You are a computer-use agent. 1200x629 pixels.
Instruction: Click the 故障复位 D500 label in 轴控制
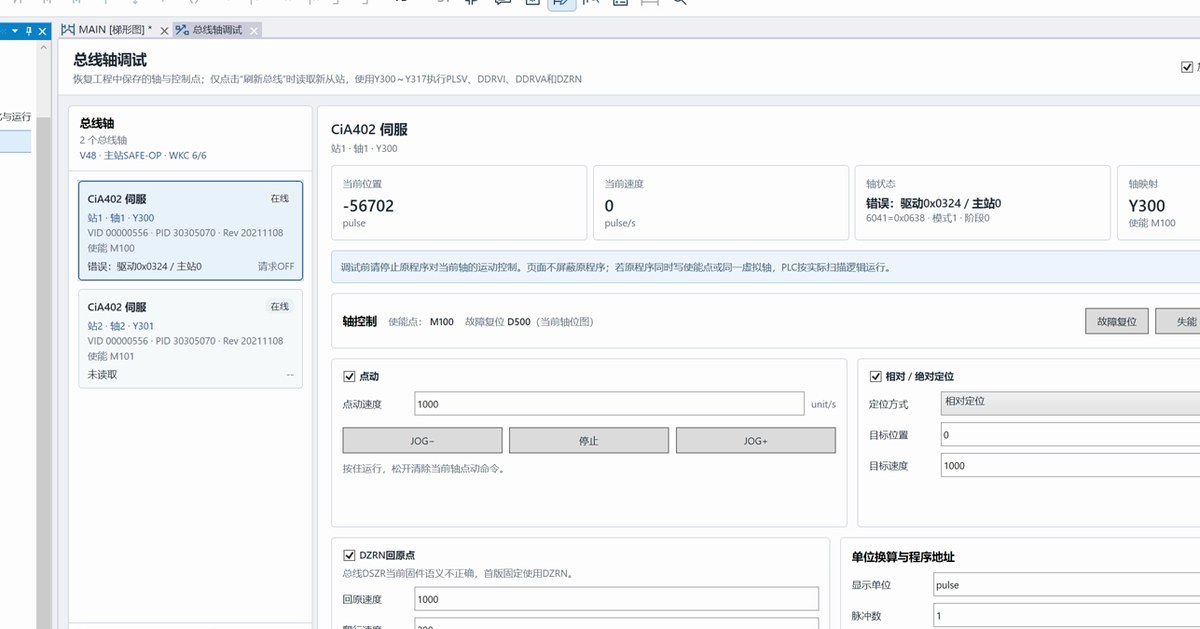(497, 322)
